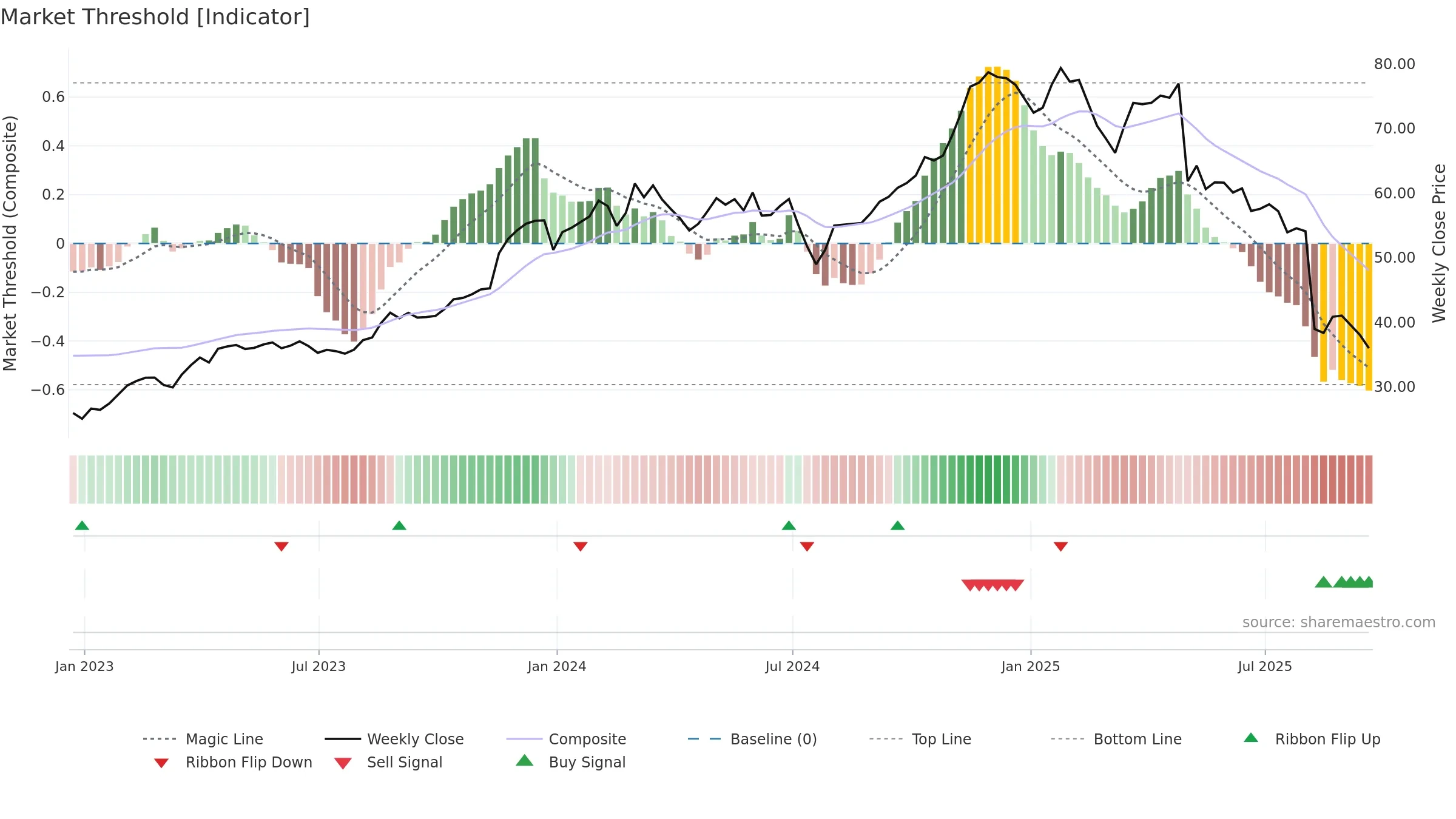This screenshot has height=819, width=1456.
Task: Click the first green ribbon flip up marker near Jan 2023
Action: tap(82, 525)
